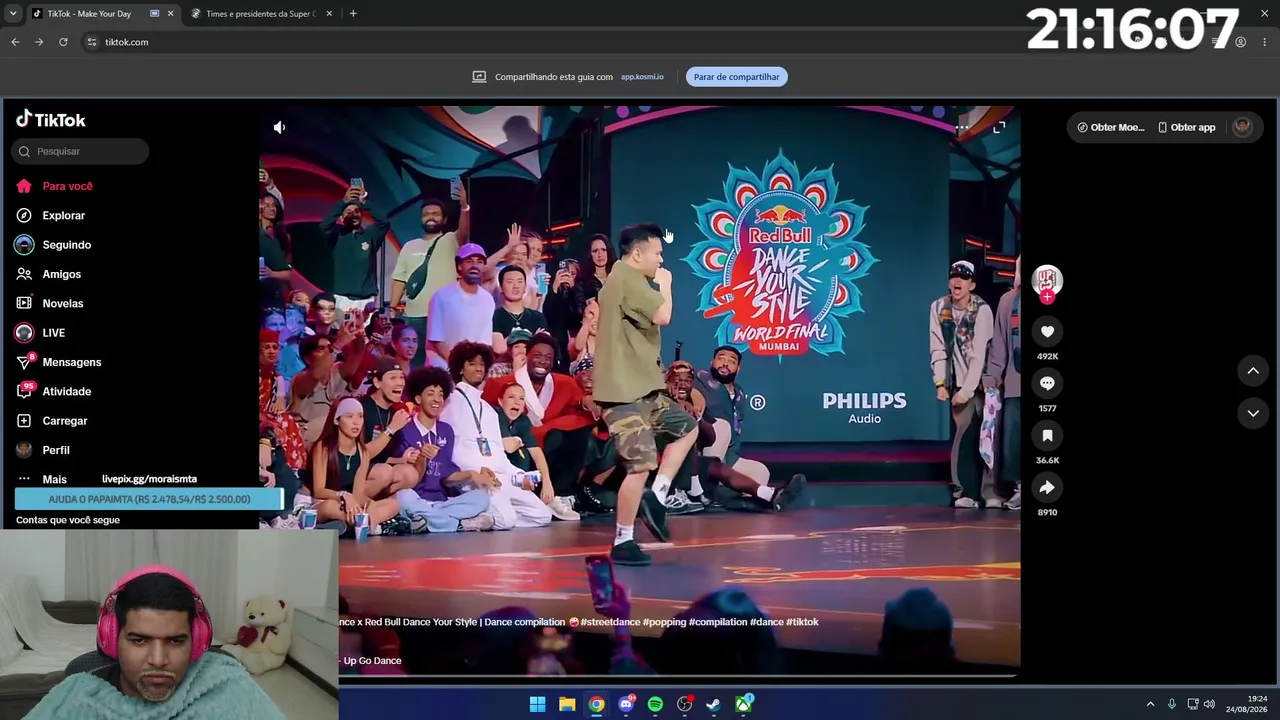The image size is (1280, 720).
Task: Go back in browser history
Action: click(x=15, y=42)
